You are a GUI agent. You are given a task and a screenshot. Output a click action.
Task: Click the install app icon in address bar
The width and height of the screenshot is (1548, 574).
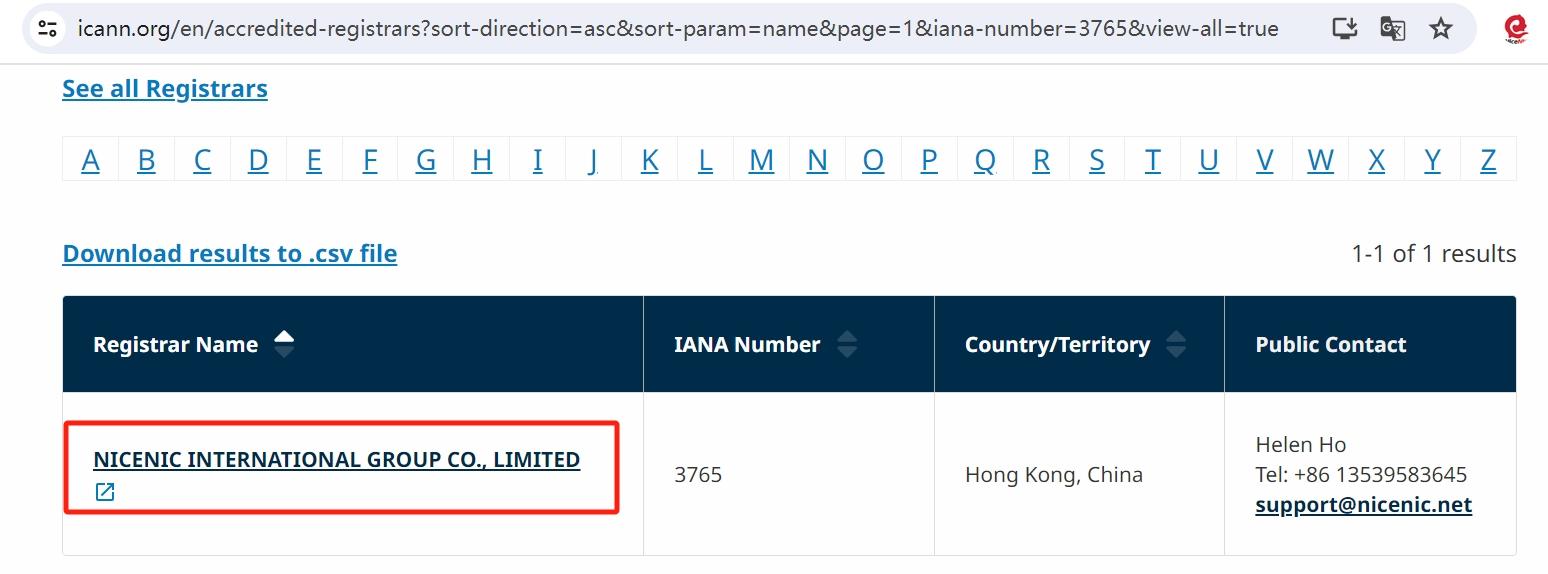(x=1345, y=28)
